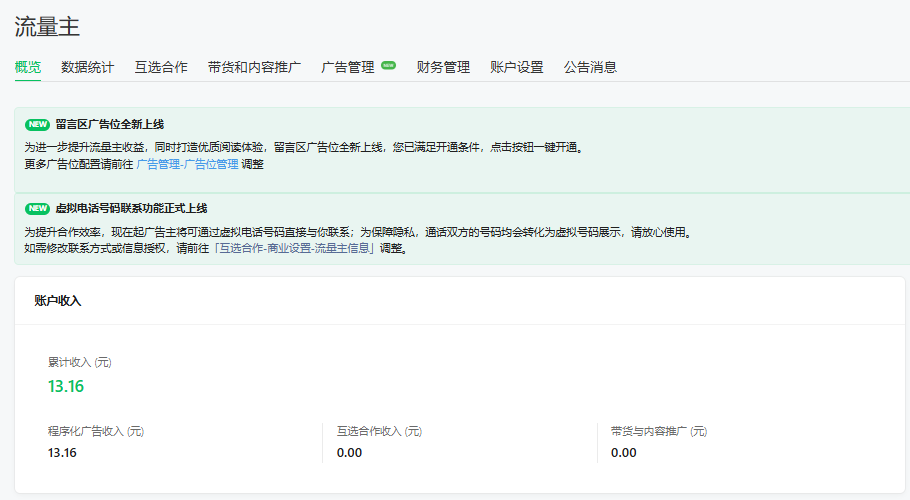Image resolution: width=910 pixels, height=500 pixels.
Task: Click the 虚拟电话号码联系功能正式上线 notice title
Action: click(x=131, y=208)
